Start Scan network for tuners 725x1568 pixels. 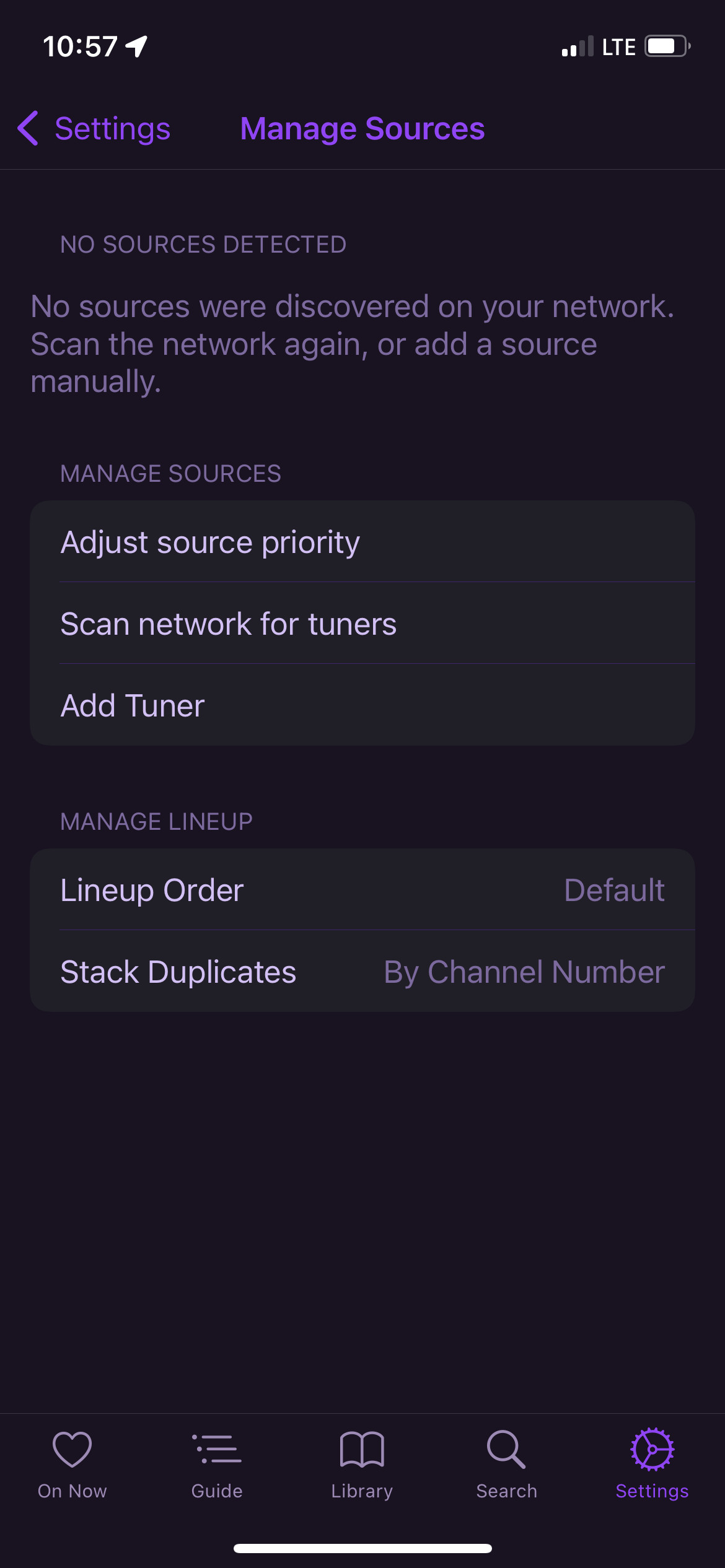pyautogui.click(x=362, y=624)
